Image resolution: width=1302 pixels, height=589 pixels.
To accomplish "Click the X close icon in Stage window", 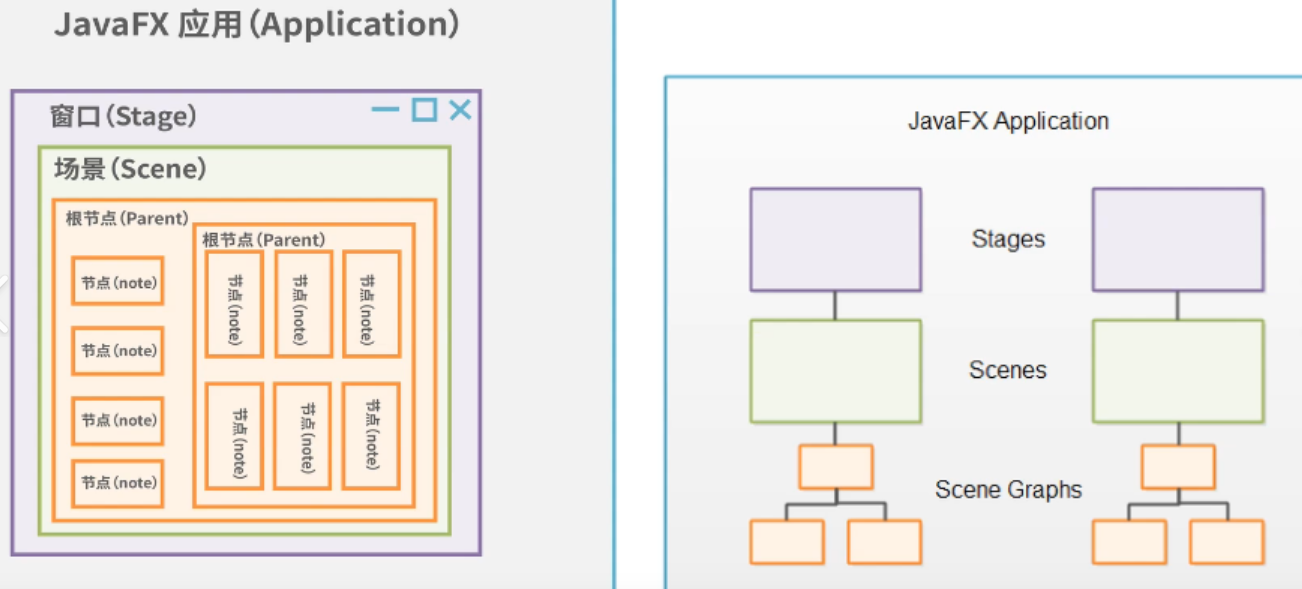I will 460,110.
